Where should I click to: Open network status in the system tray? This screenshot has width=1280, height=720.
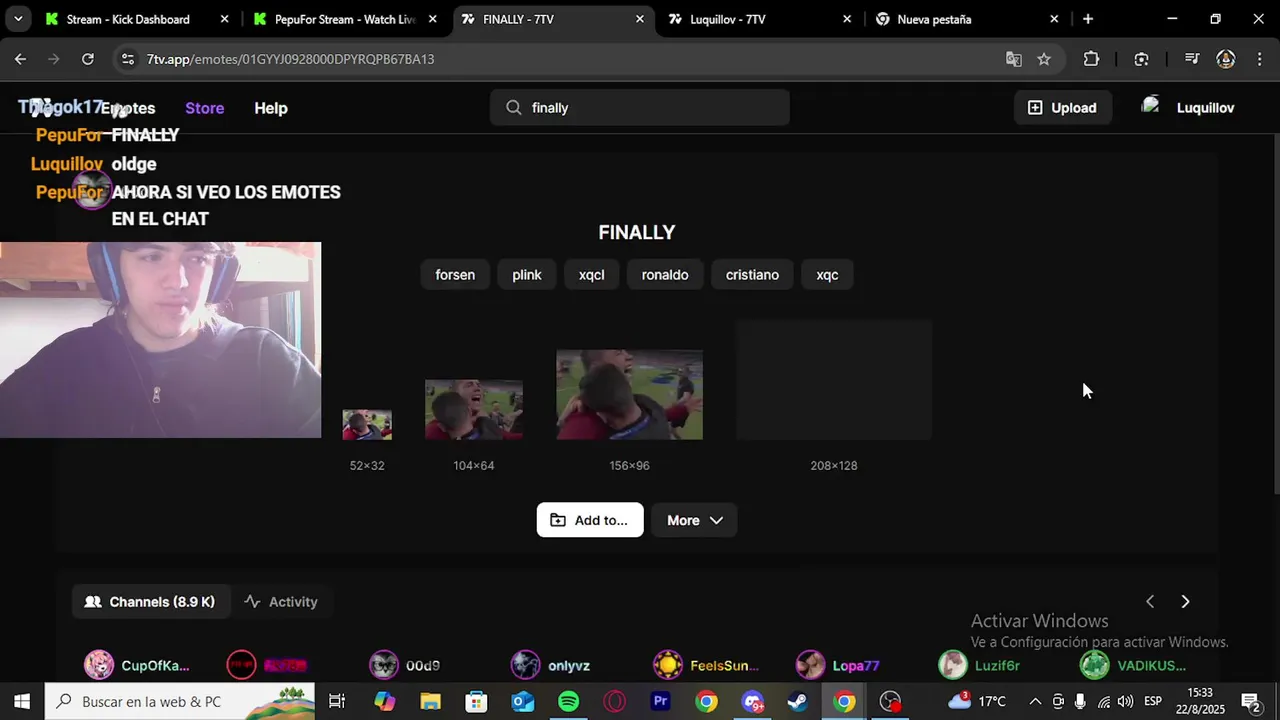pyautogui.click(x=1103, y=702)
